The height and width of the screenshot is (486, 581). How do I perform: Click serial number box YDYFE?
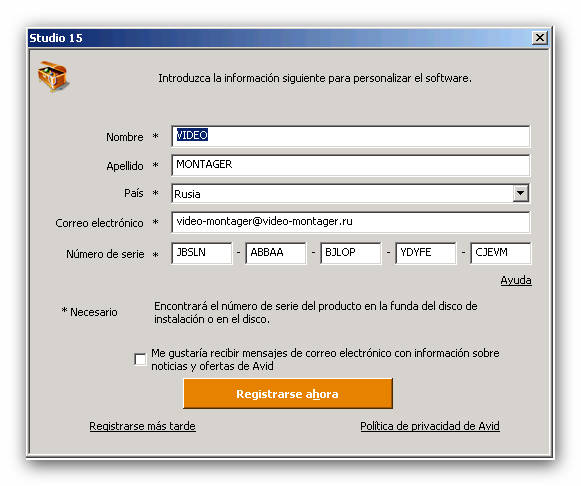426,253
